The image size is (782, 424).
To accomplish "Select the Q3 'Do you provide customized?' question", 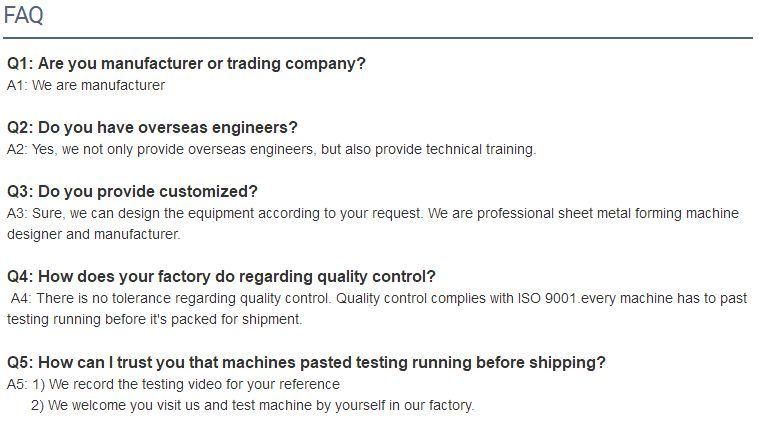I will click(132, 192).
